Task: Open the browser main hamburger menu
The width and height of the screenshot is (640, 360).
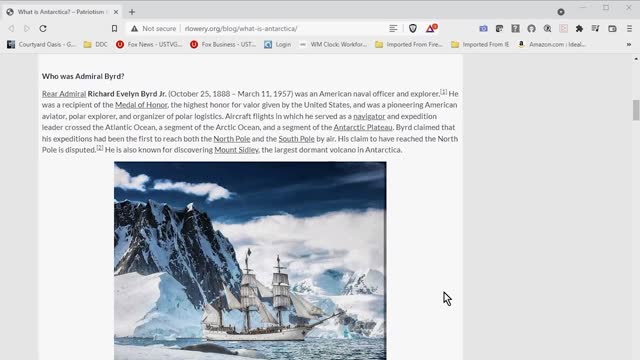Action: (629, 29)
